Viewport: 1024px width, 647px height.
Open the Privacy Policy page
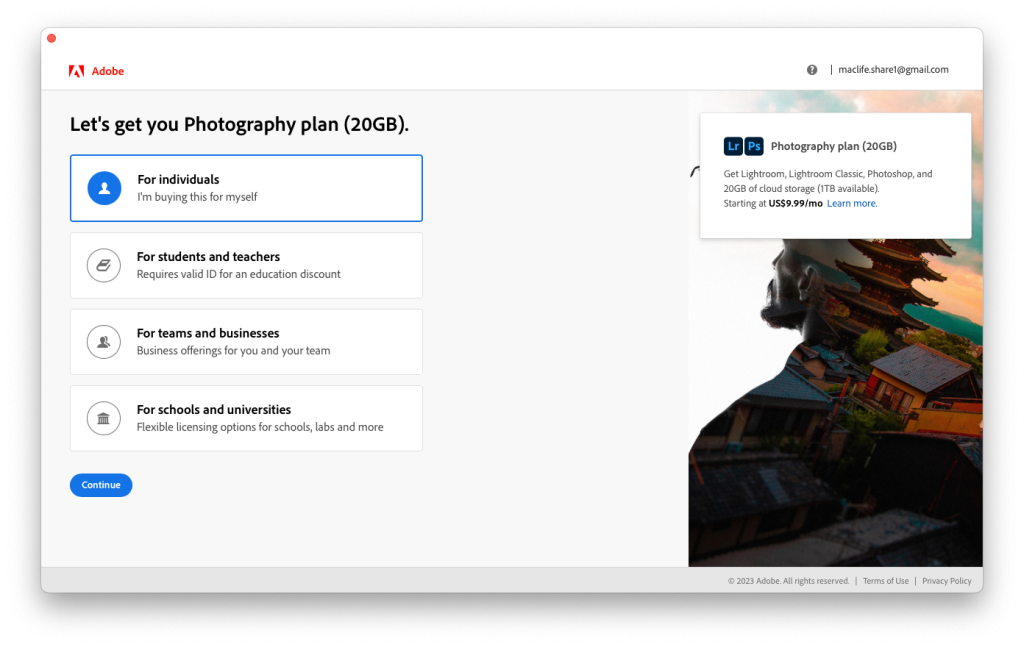[x=946, y=580]
